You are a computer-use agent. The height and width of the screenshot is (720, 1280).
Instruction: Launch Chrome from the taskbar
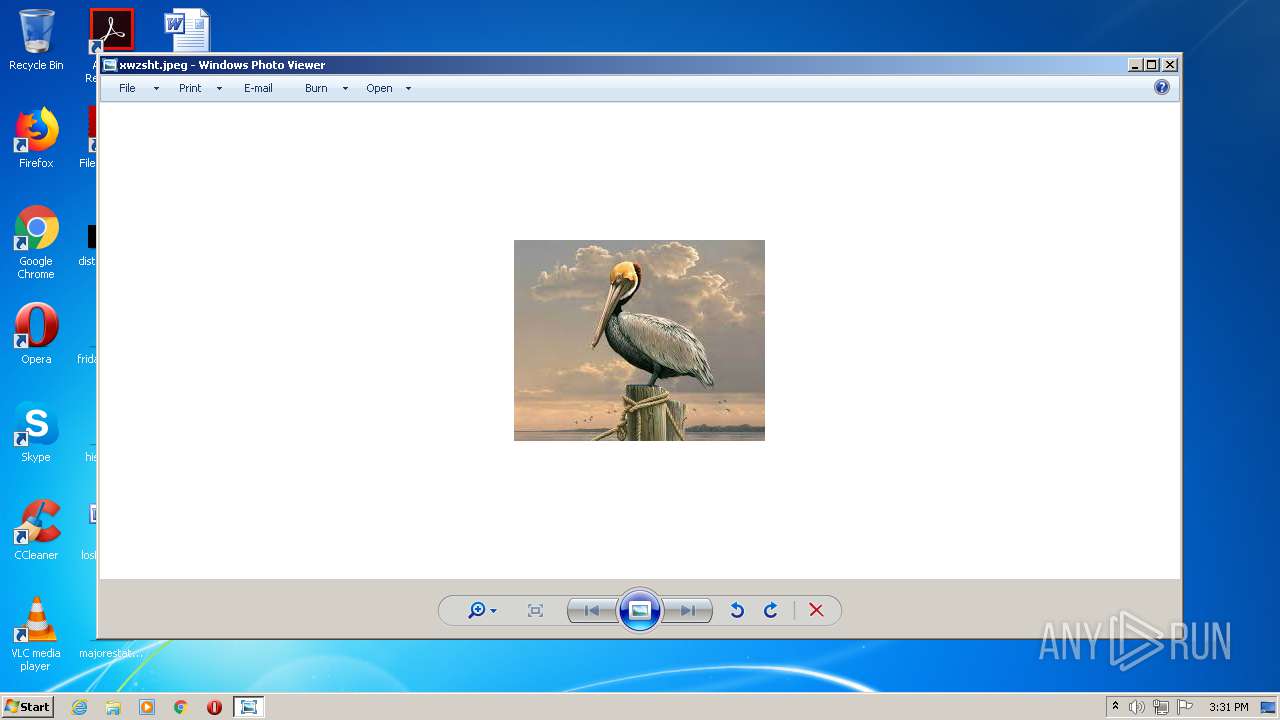(x=181, y=707)
